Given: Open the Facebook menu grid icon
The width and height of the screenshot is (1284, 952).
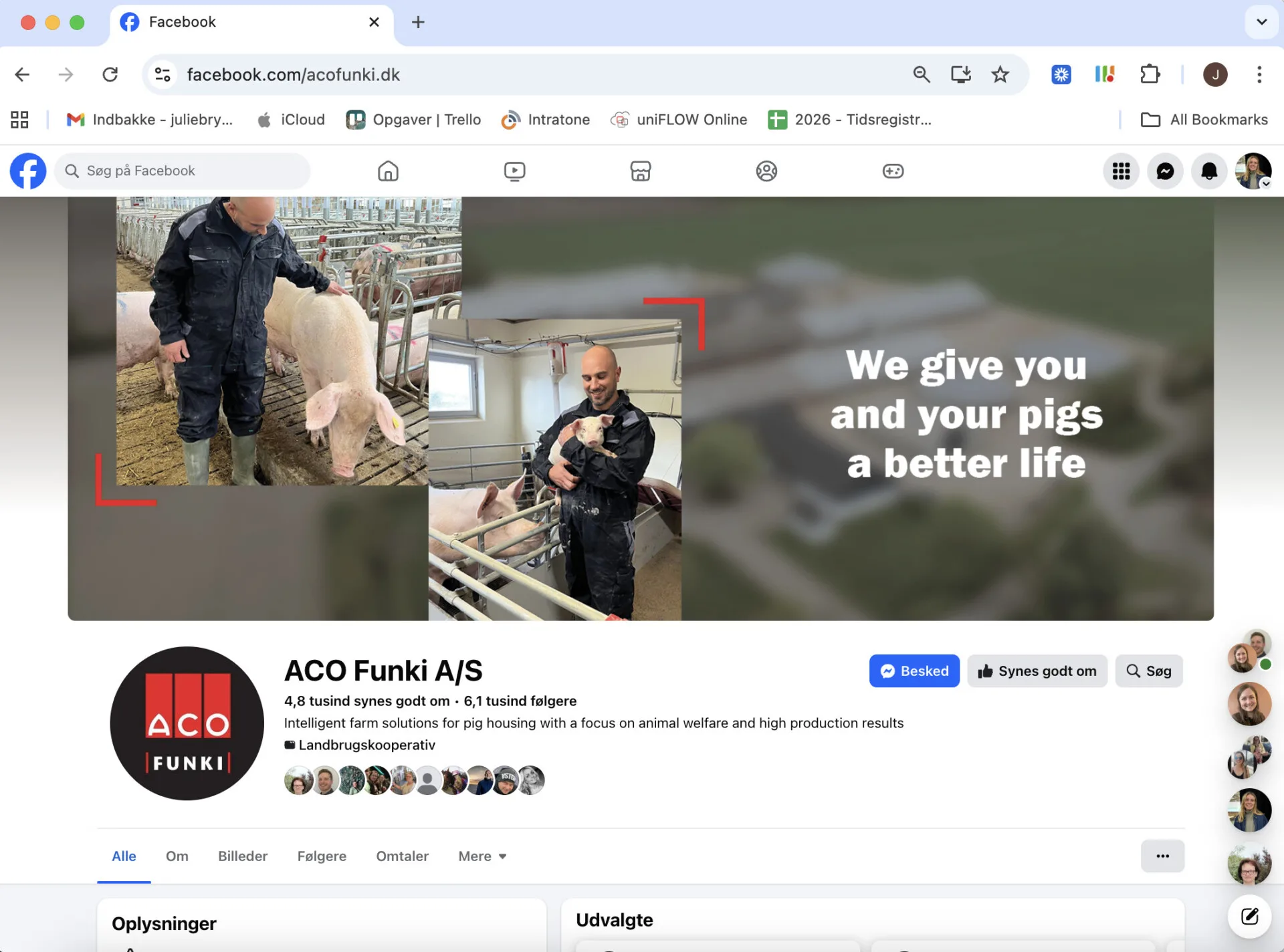Looking at the screenshot, I should [1121, 171].
